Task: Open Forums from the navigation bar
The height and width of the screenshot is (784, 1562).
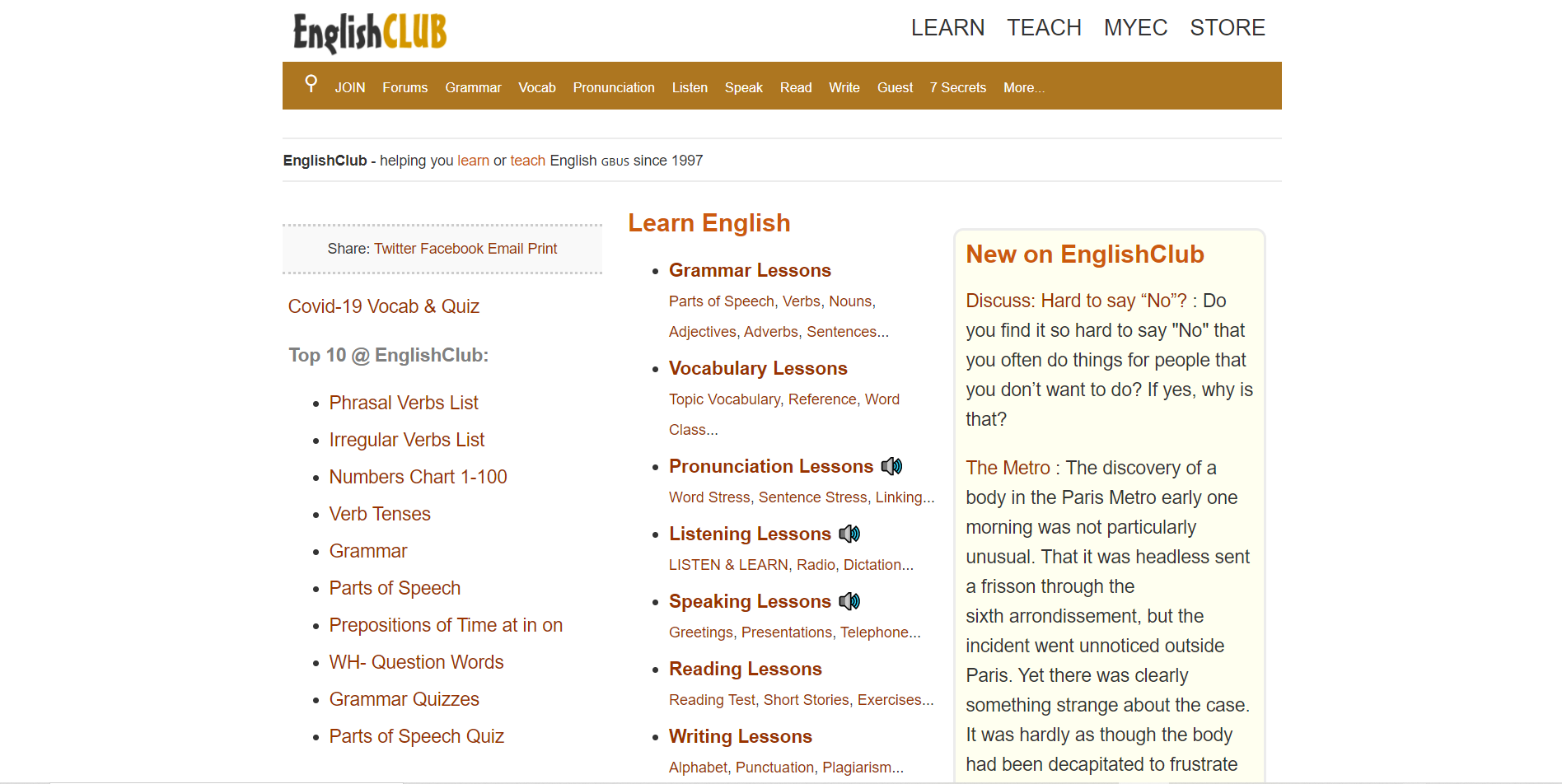Action: [405, 87]
